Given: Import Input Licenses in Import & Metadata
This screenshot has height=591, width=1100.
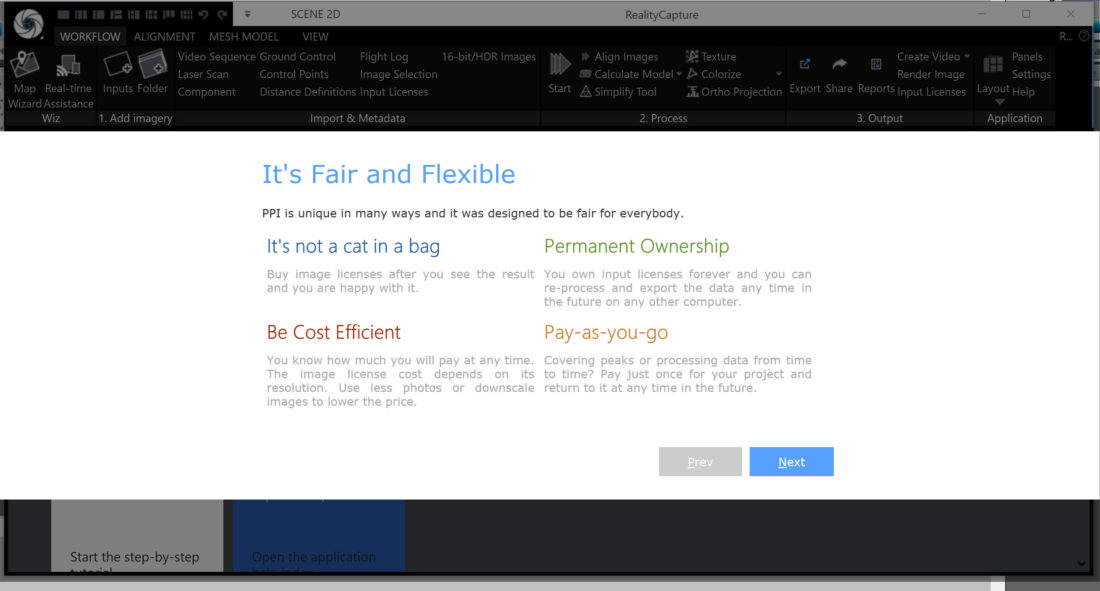Looking at the screenshot, I should [394, 92].
